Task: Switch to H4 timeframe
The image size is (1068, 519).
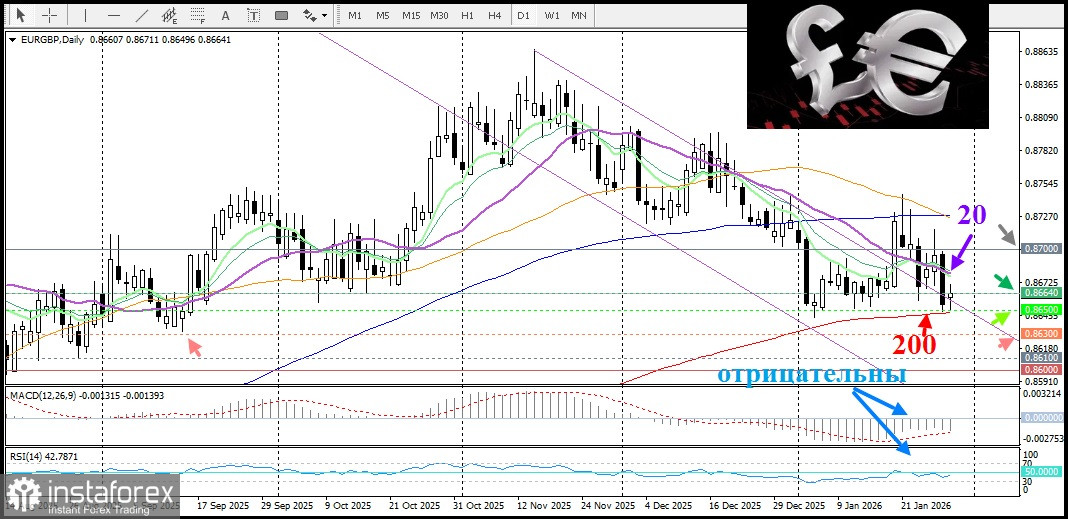Action: coord(495,15)
